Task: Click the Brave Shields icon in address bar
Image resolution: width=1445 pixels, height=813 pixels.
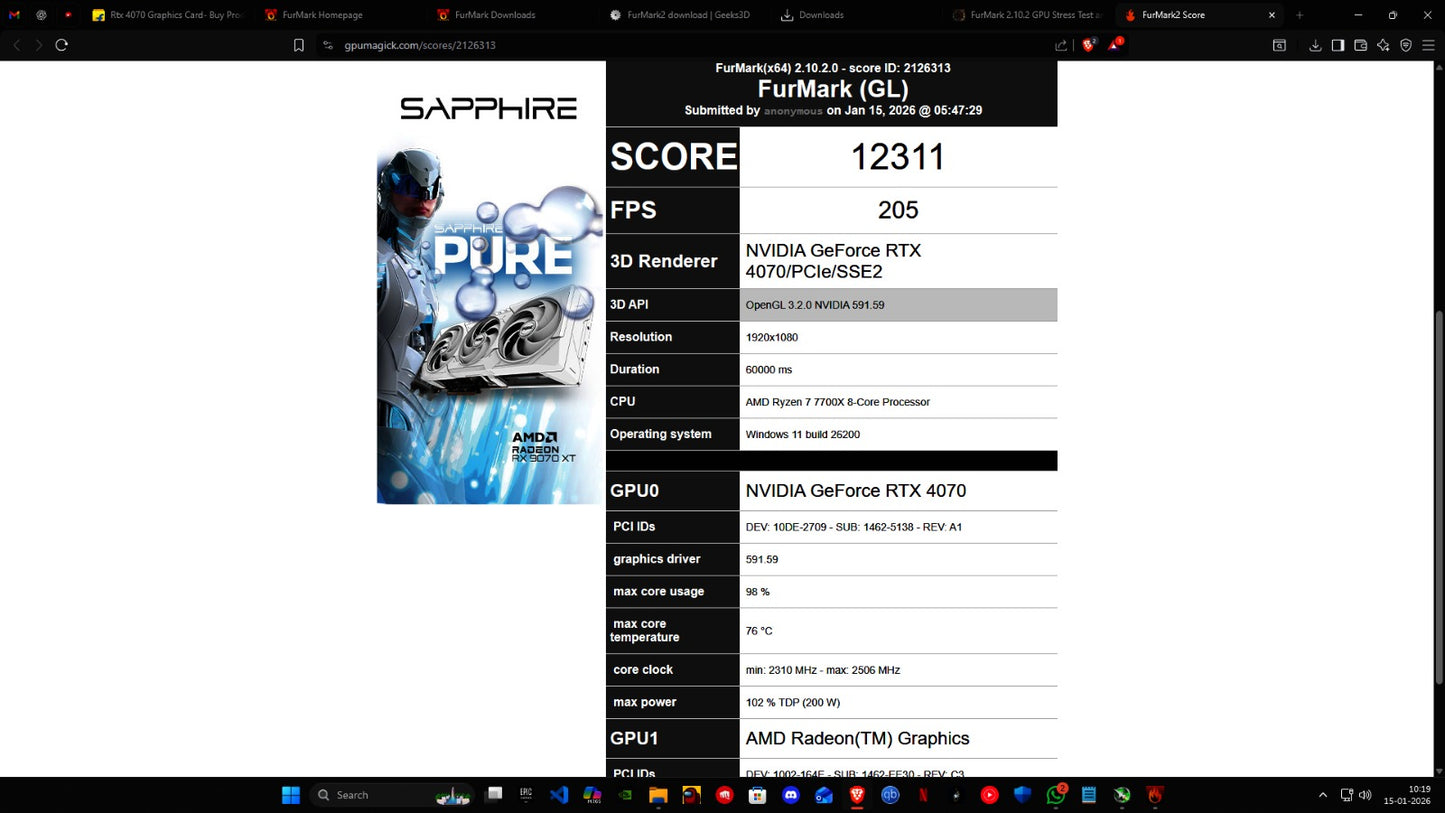Action: pos(1089,45)
